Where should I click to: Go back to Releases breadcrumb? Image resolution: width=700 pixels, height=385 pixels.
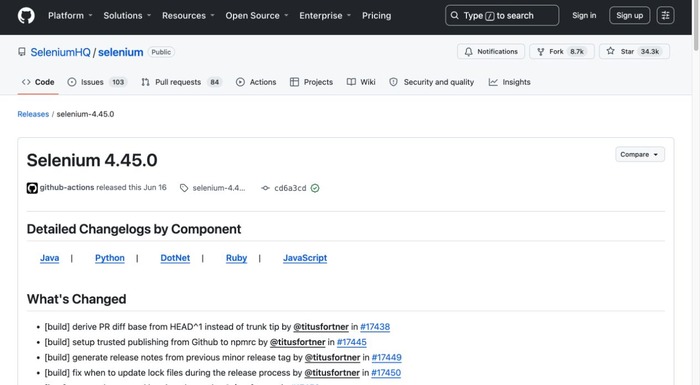(x=33, y=114)
